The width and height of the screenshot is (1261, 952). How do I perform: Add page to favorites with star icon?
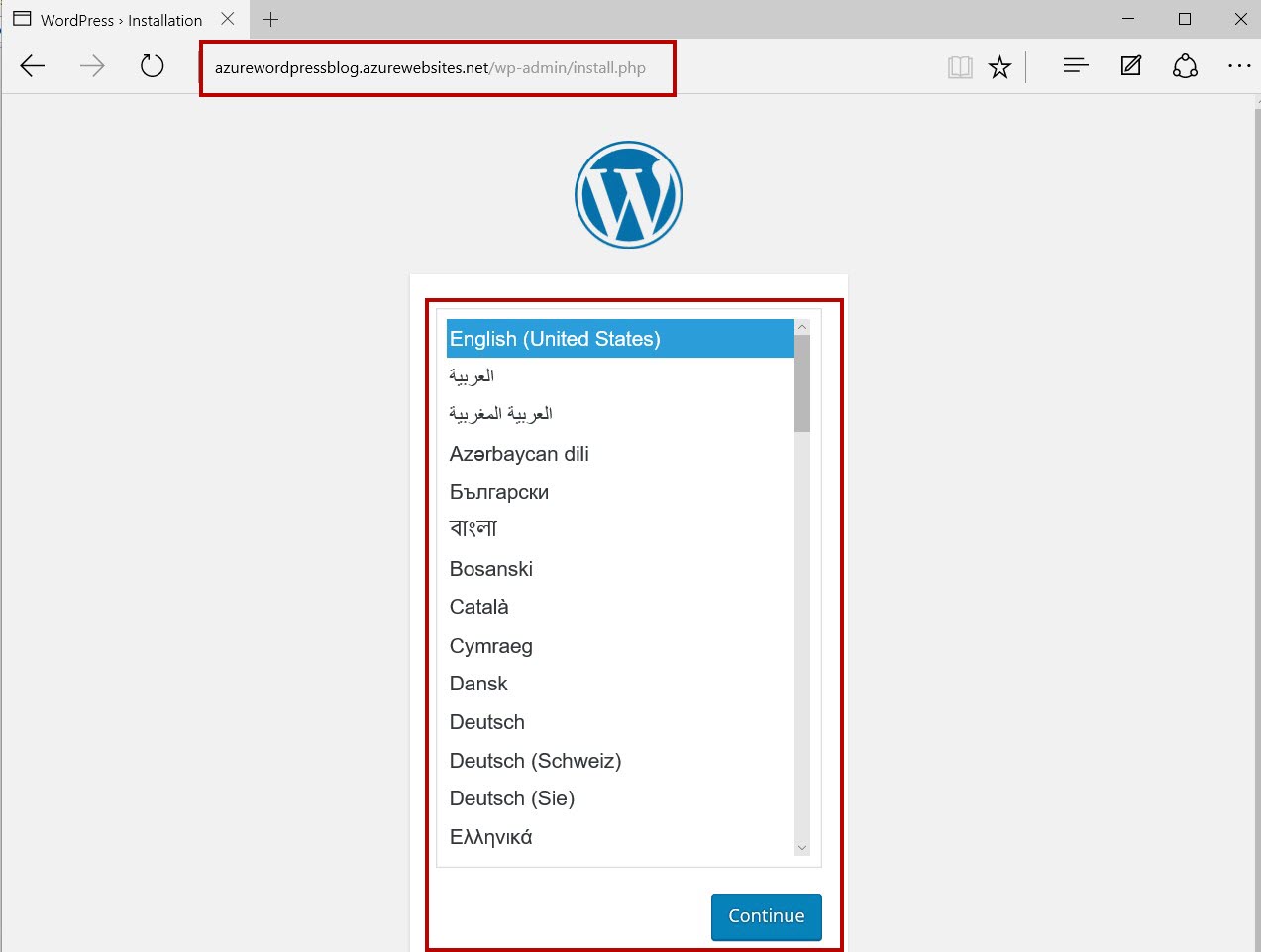[x=999, y=67]
